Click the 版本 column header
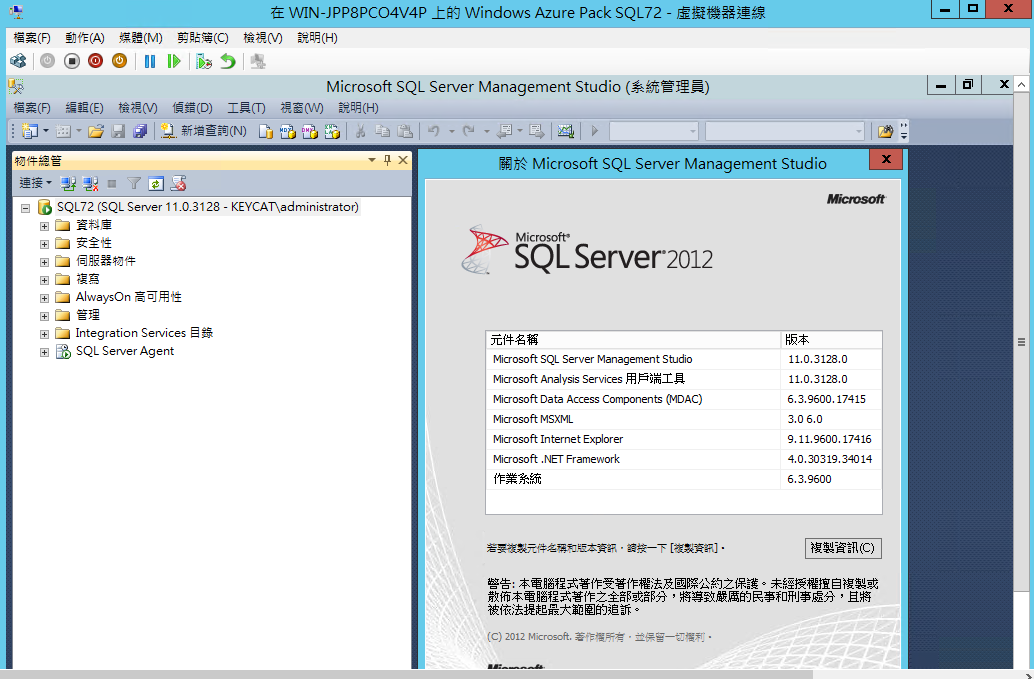1034x679 pixels. point(831,340)
